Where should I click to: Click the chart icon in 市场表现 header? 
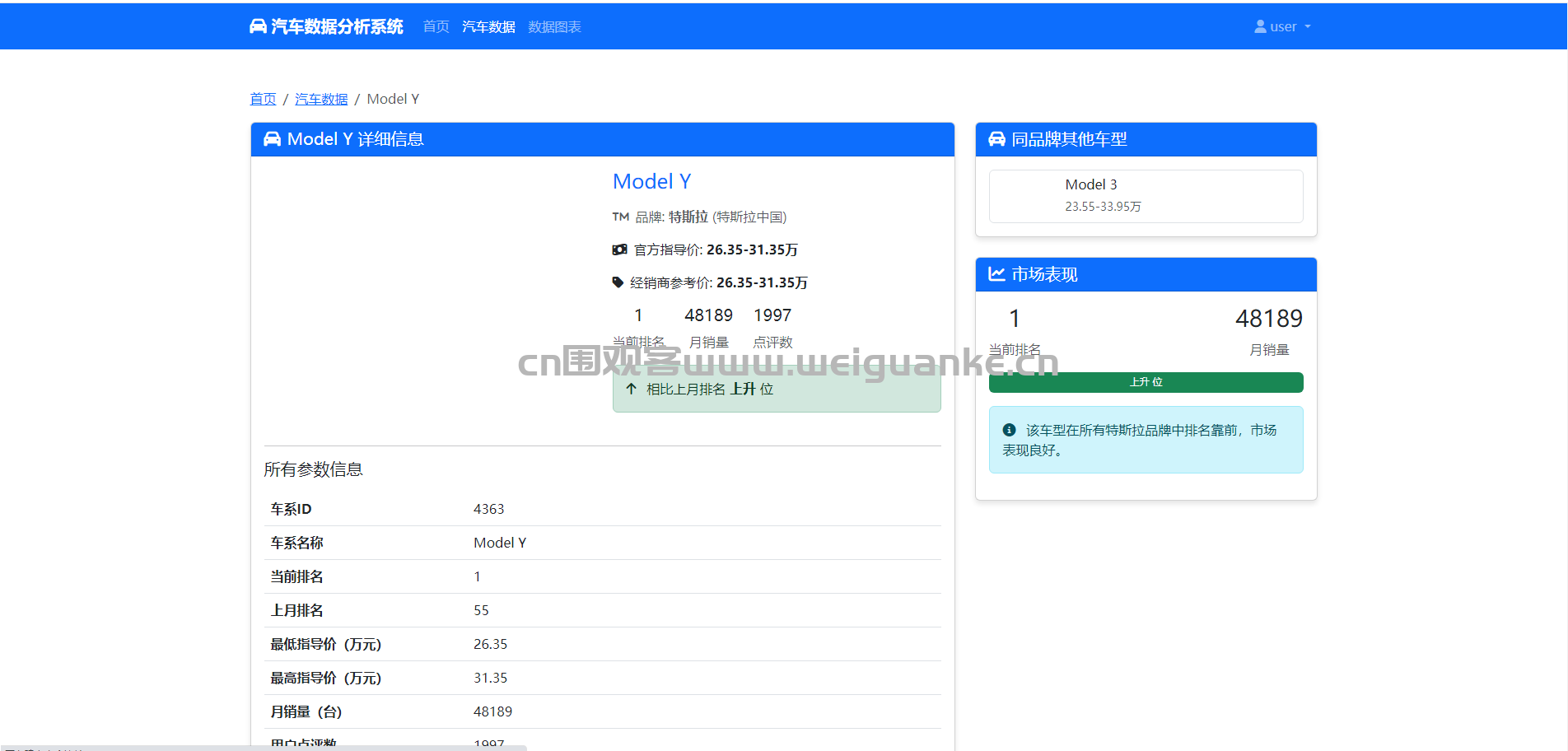pos(996,274)
